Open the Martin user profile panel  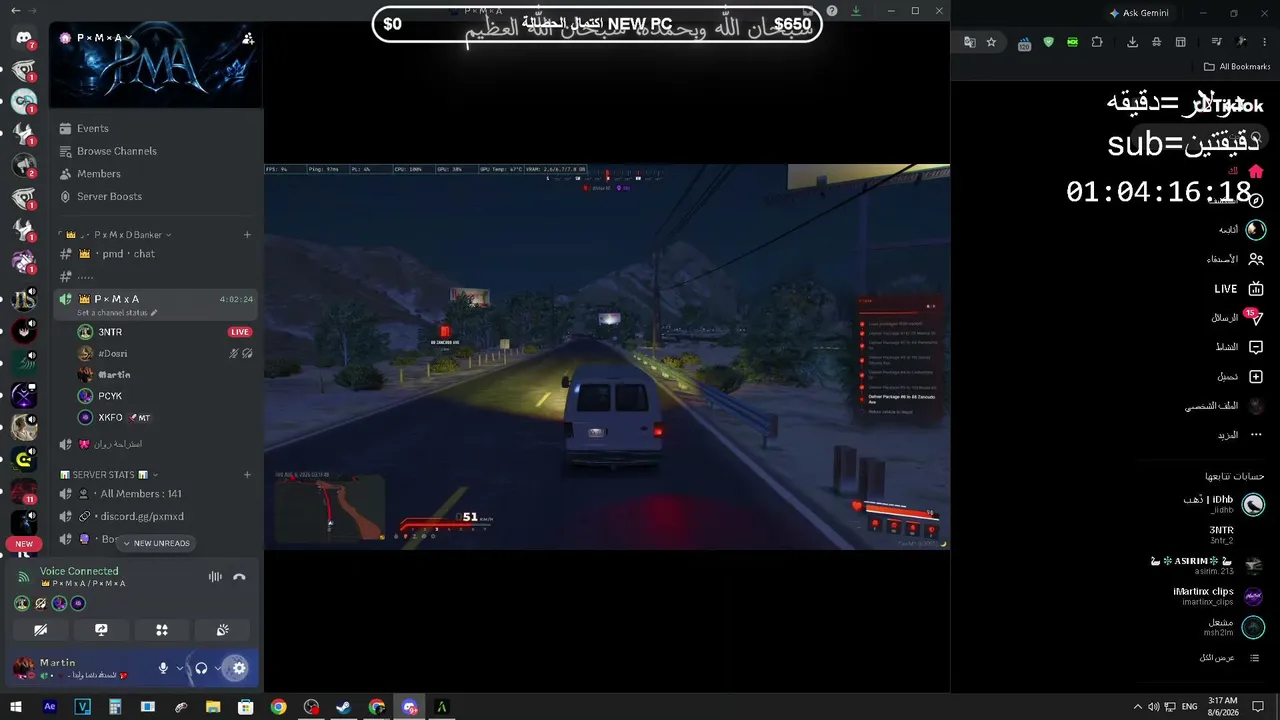72,668
